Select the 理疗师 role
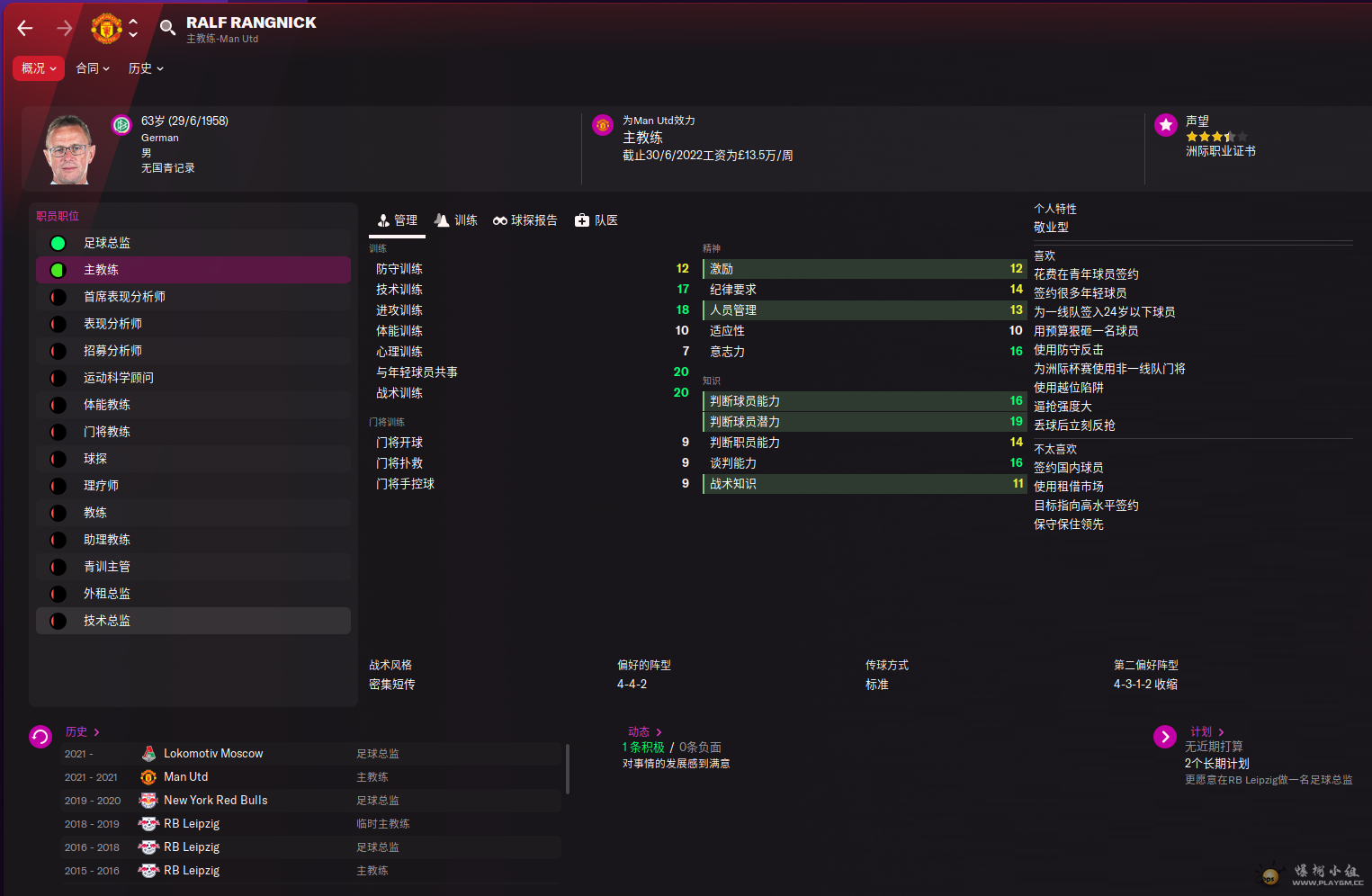Image resolution: width=1372 pixels, height=896 pixels. [193, 486]
